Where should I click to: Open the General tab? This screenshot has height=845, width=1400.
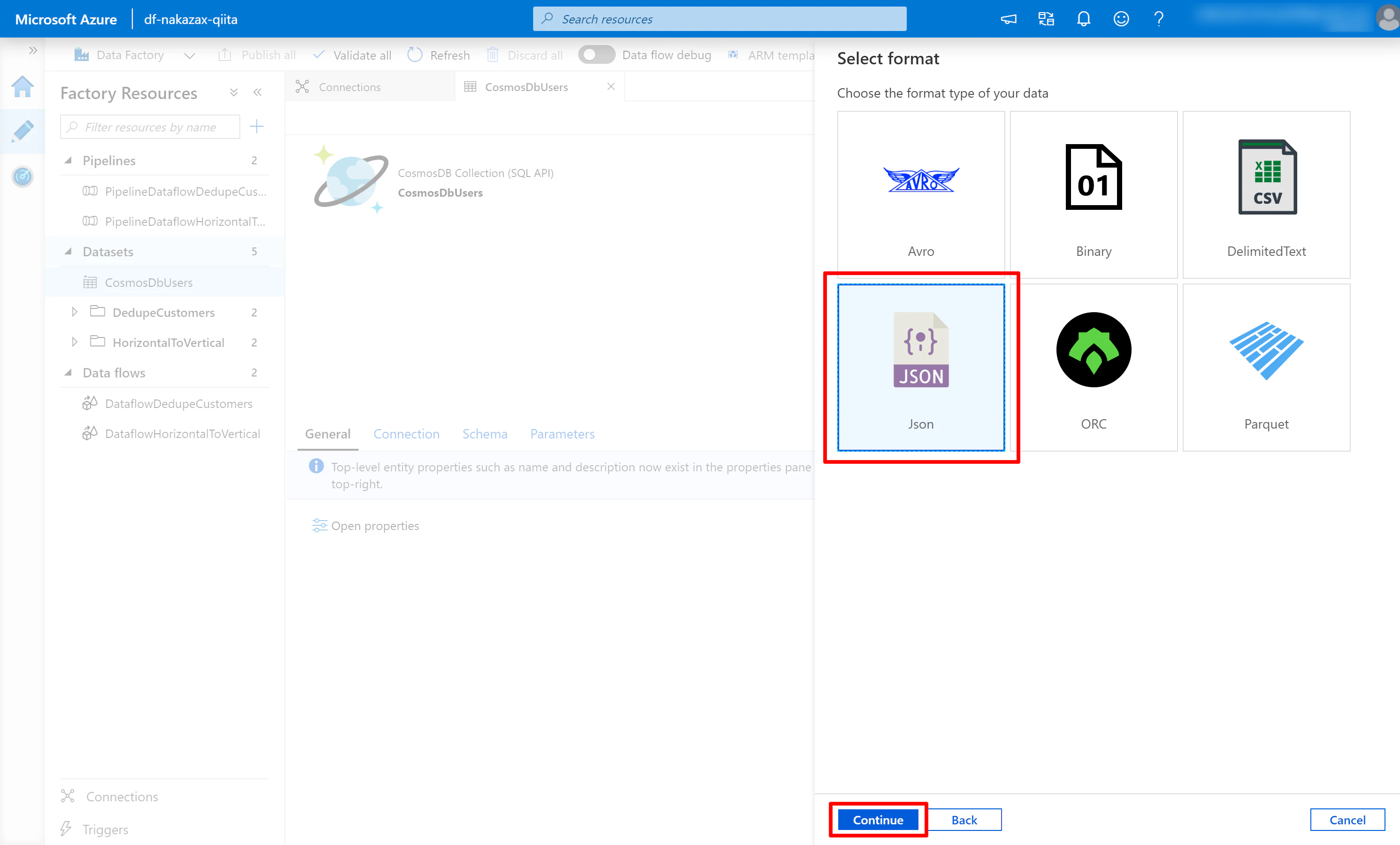(x=327, y=434)
